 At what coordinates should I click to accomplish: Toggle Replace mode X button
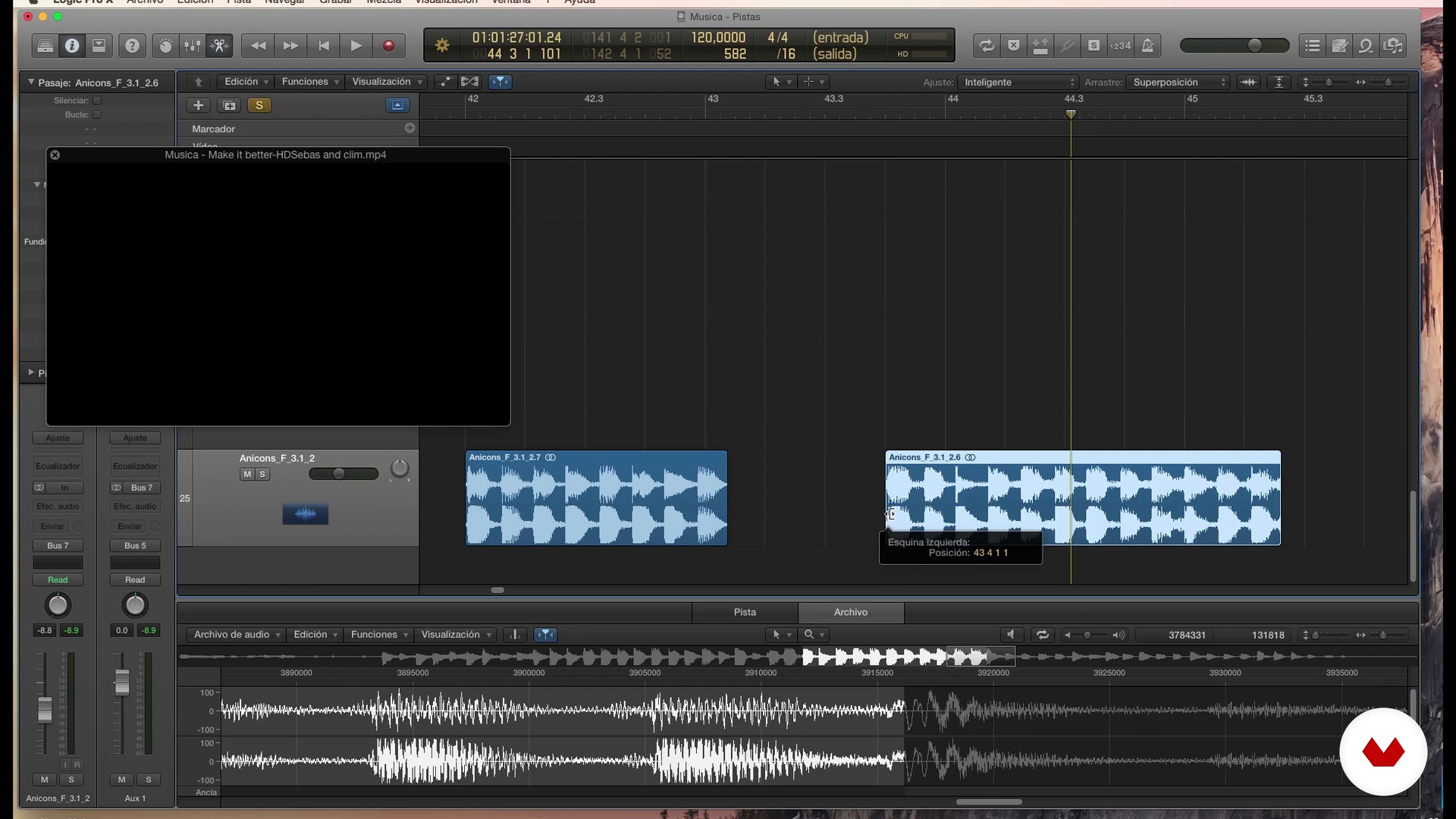tap(1014, 46)
